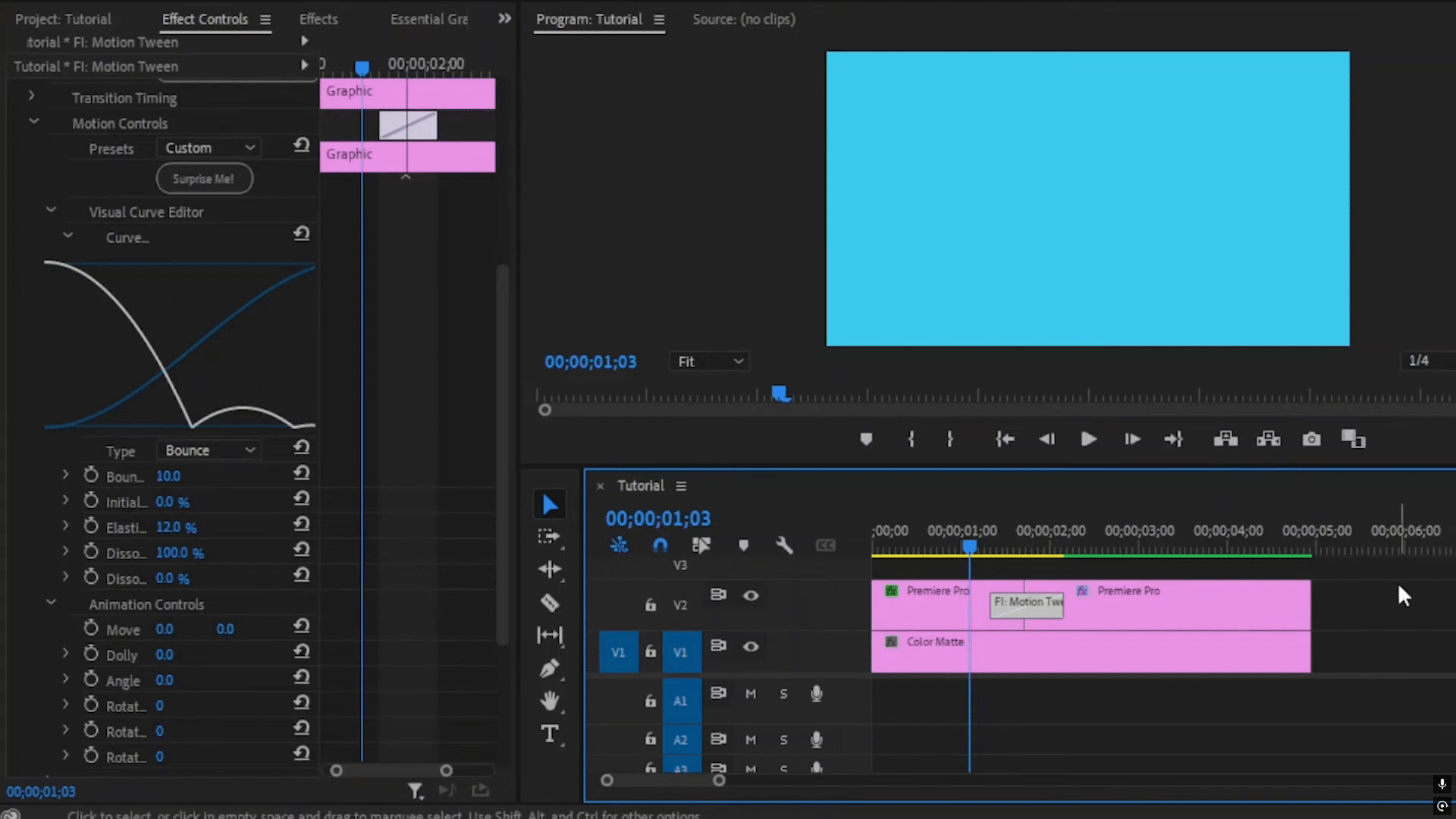Switch to the Effects tab
Screen dimensions: 1456x819
click(318, 19)
